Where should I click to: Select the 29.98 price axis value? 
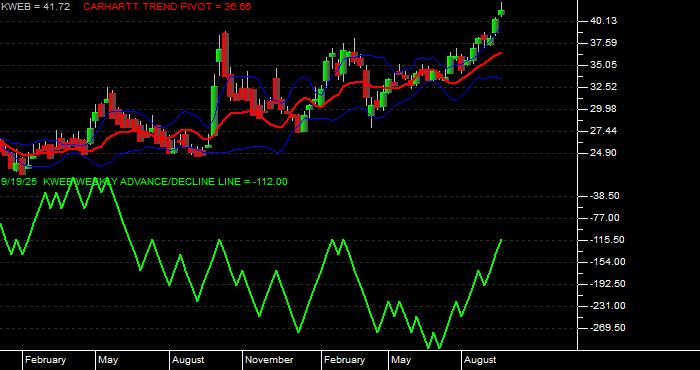pyautogui.click(x=604, y=109)
